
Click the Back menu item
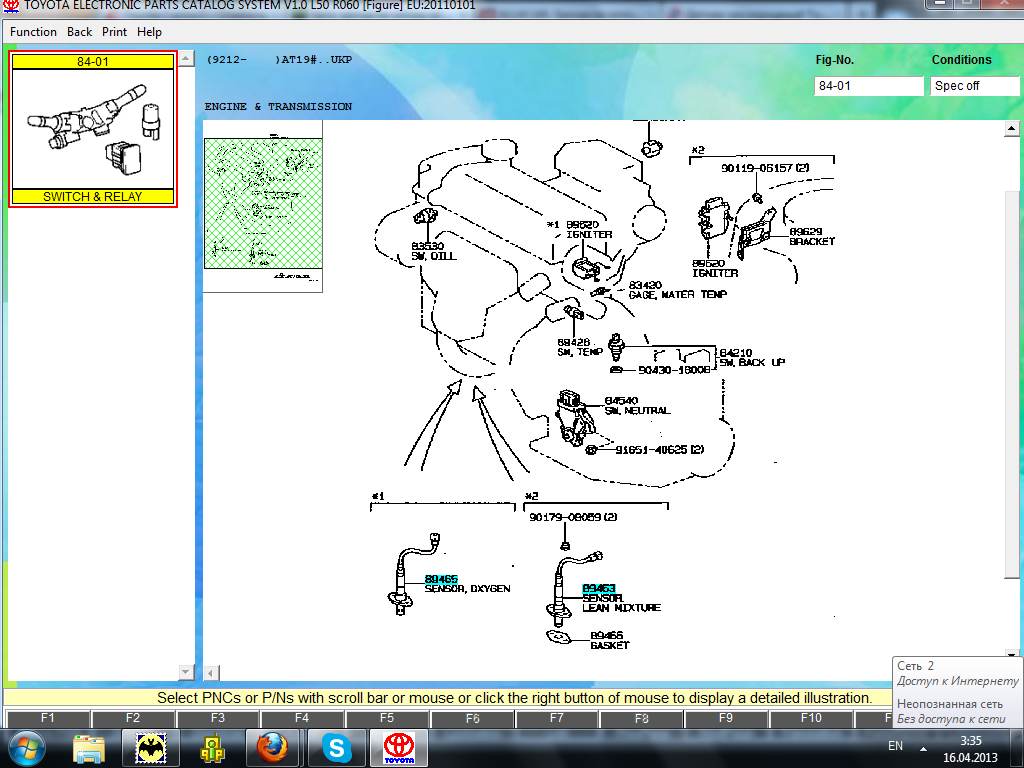(80, 32)
